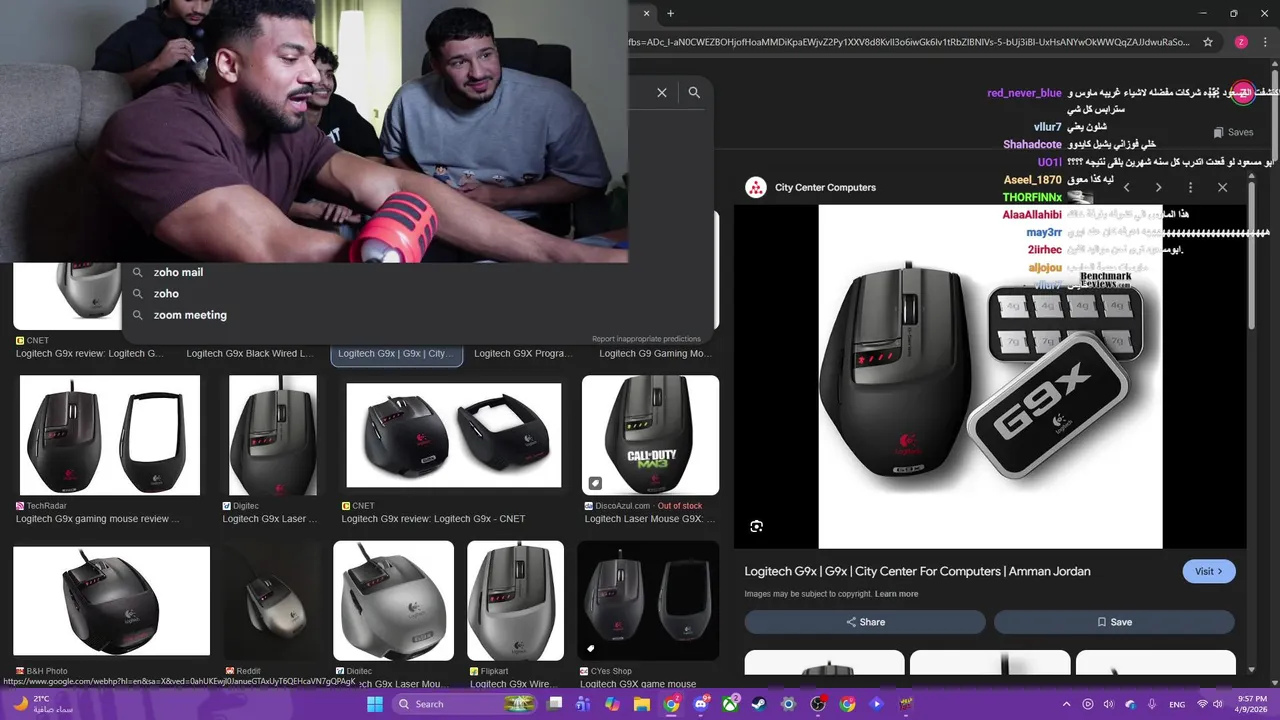Launch Microsoft Teams from the taskbar
The height and width of the screenshot is (720, 1280).
(583, 704)
